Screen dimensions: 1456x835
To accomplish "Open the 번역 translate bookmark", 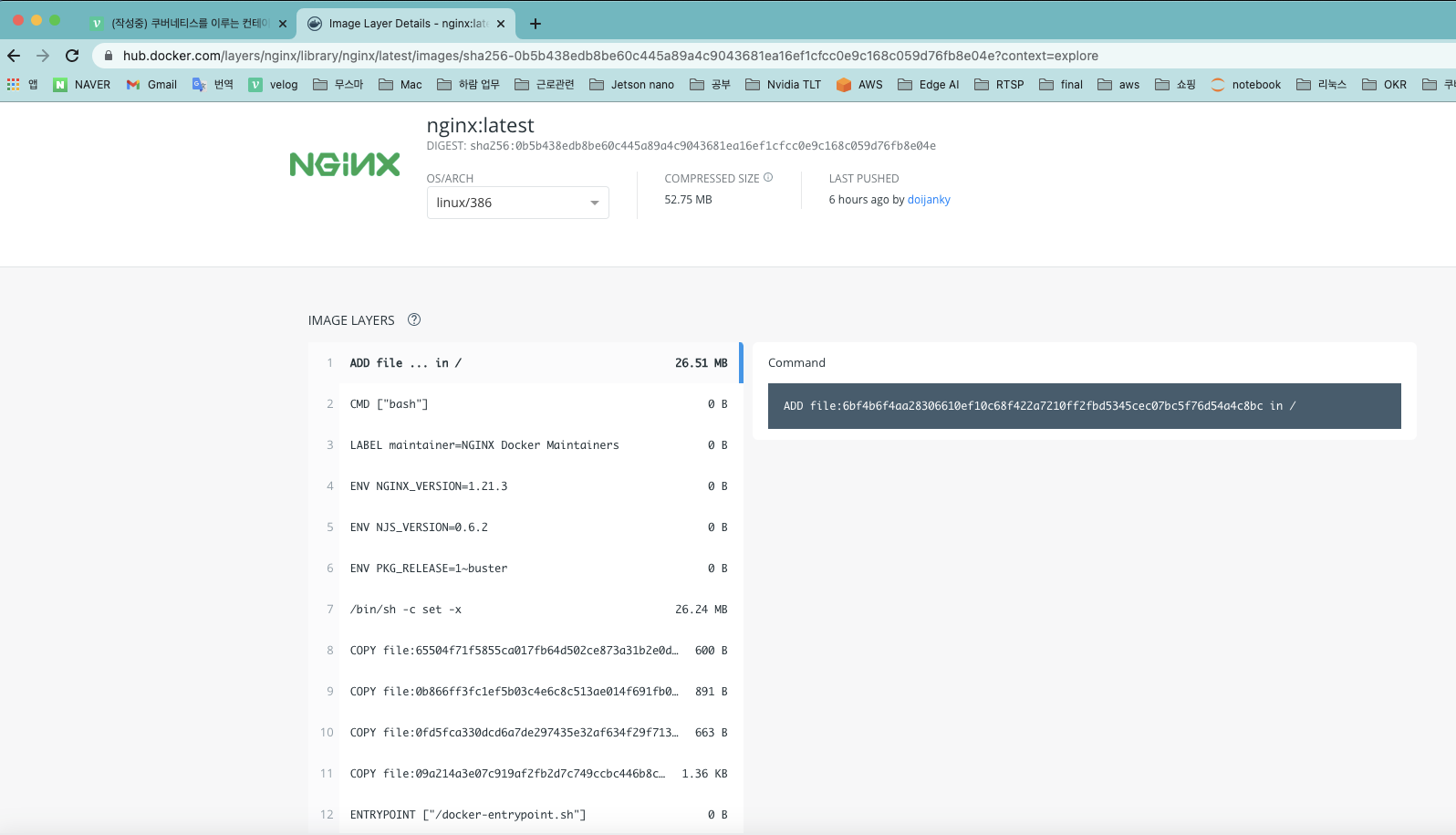I will (x=213, y=84).
